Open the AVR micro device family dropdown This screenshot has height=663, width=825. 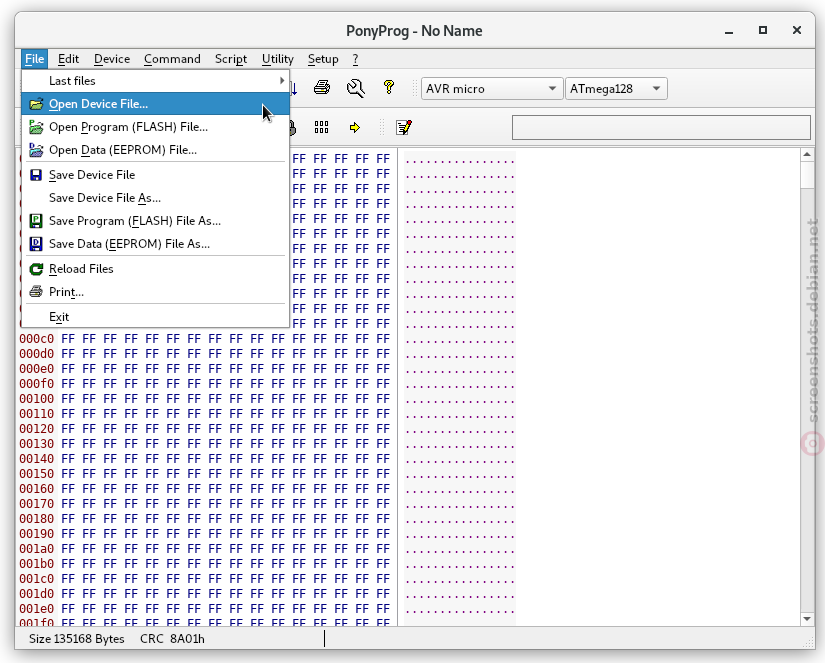491,88
